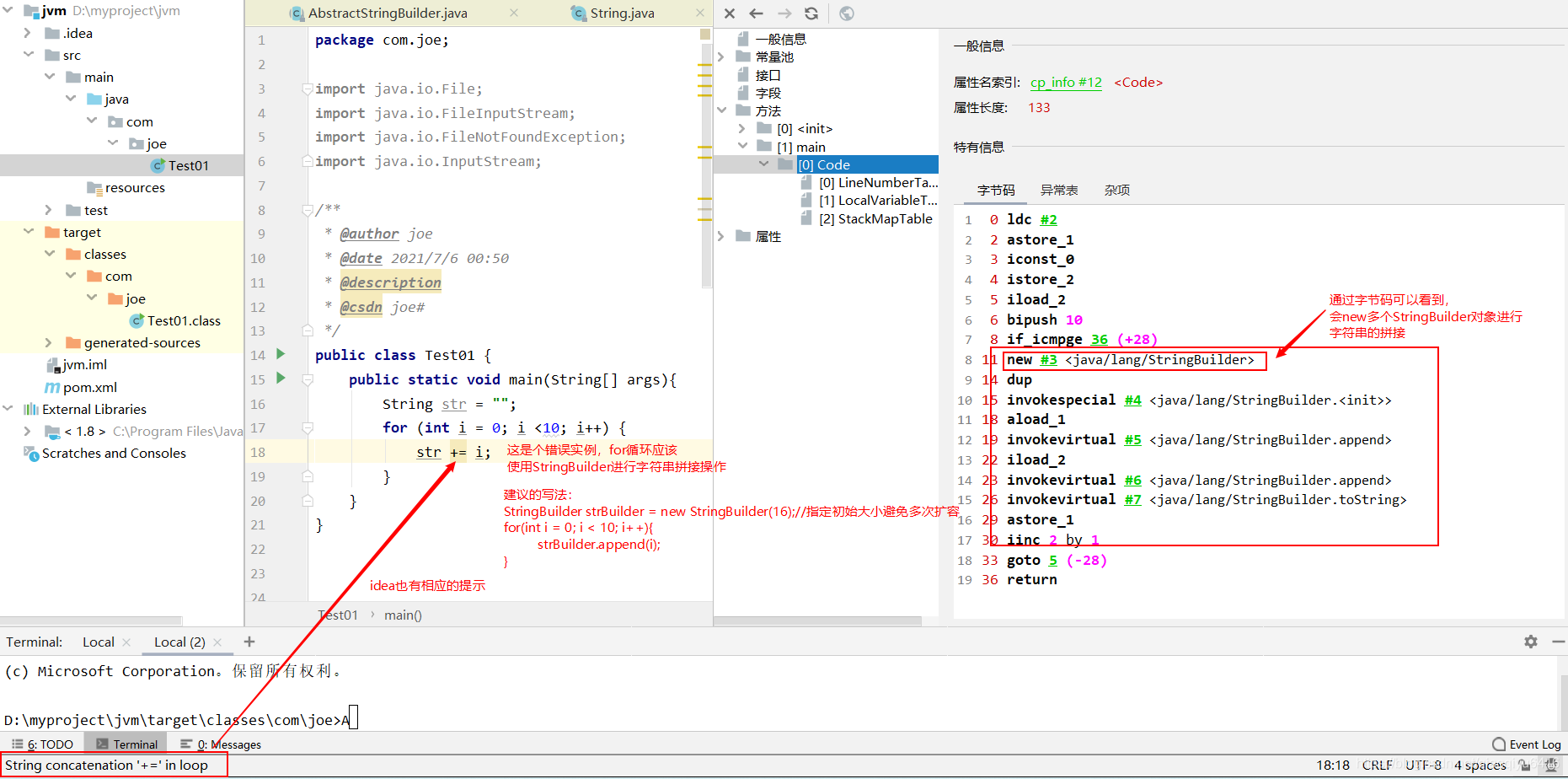Expand the 常量池 node
1568x779 pixels.
click(x=721, y=56)
